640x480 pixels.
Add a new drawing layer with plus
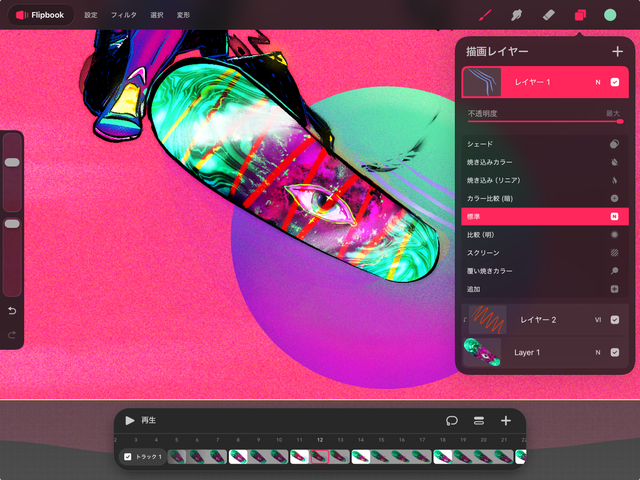coord(617,51)
